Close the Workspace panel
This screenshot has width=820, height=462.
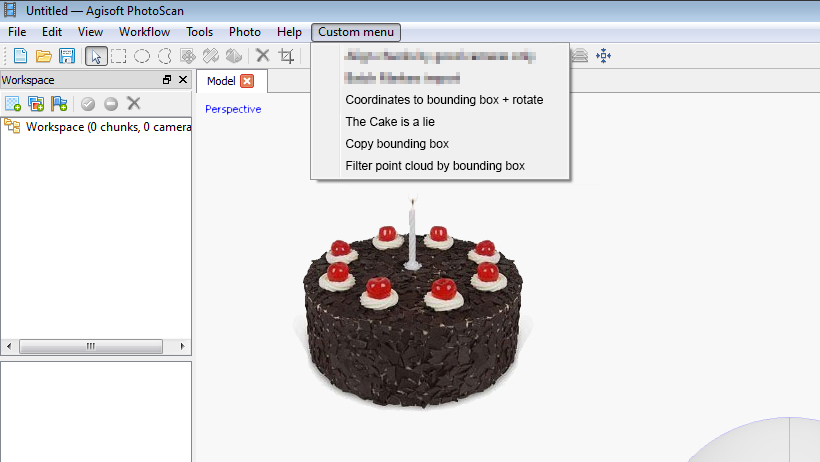[x=183, y=80]
